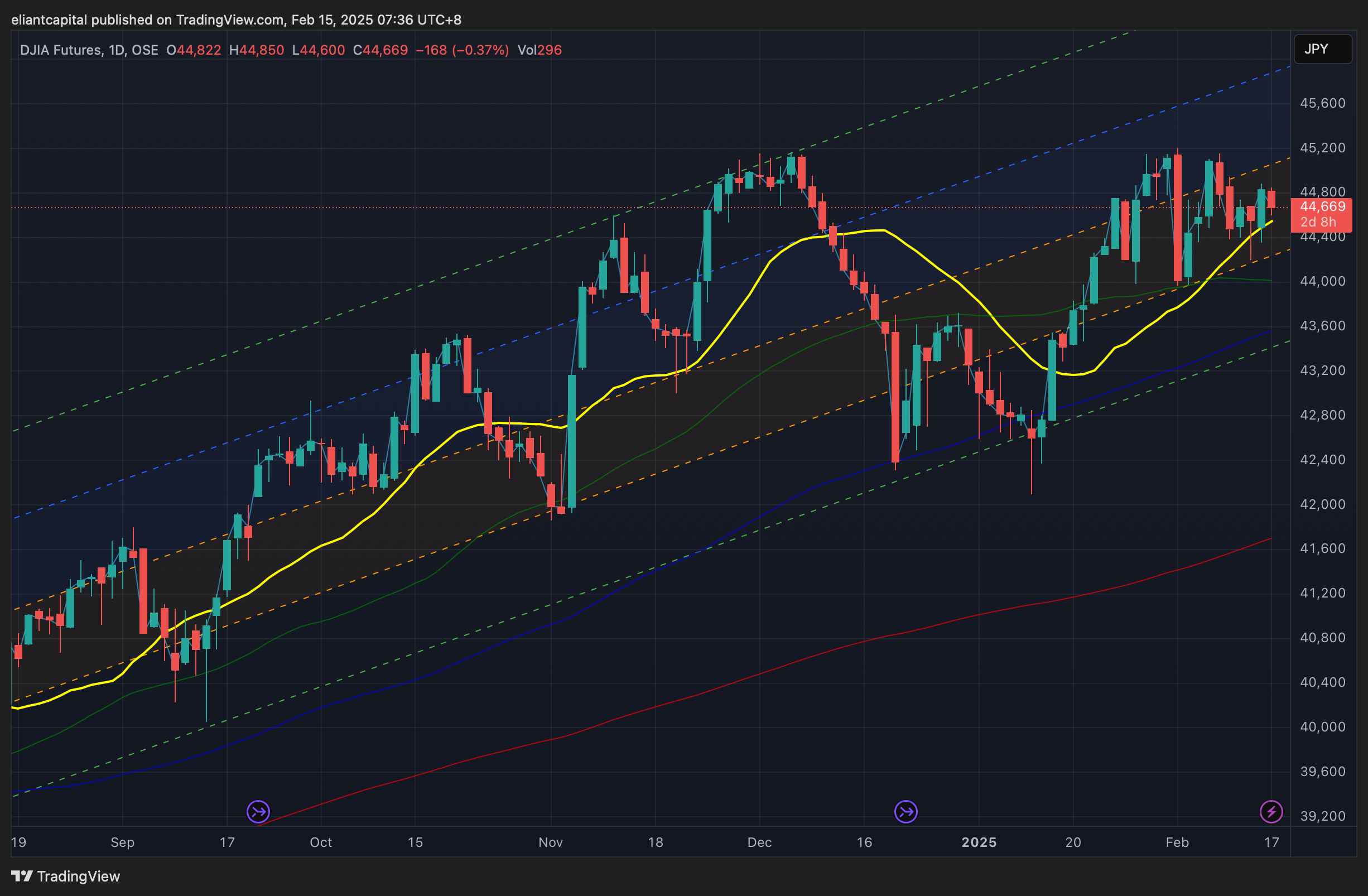Click the Dec label on time axis
Viewport: 1368px width, 896px height.
click(x=759, y=842)
